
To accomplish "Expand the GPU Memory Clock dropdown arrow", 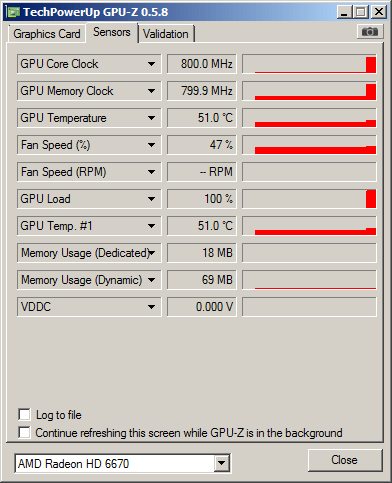I will [151, 91].
